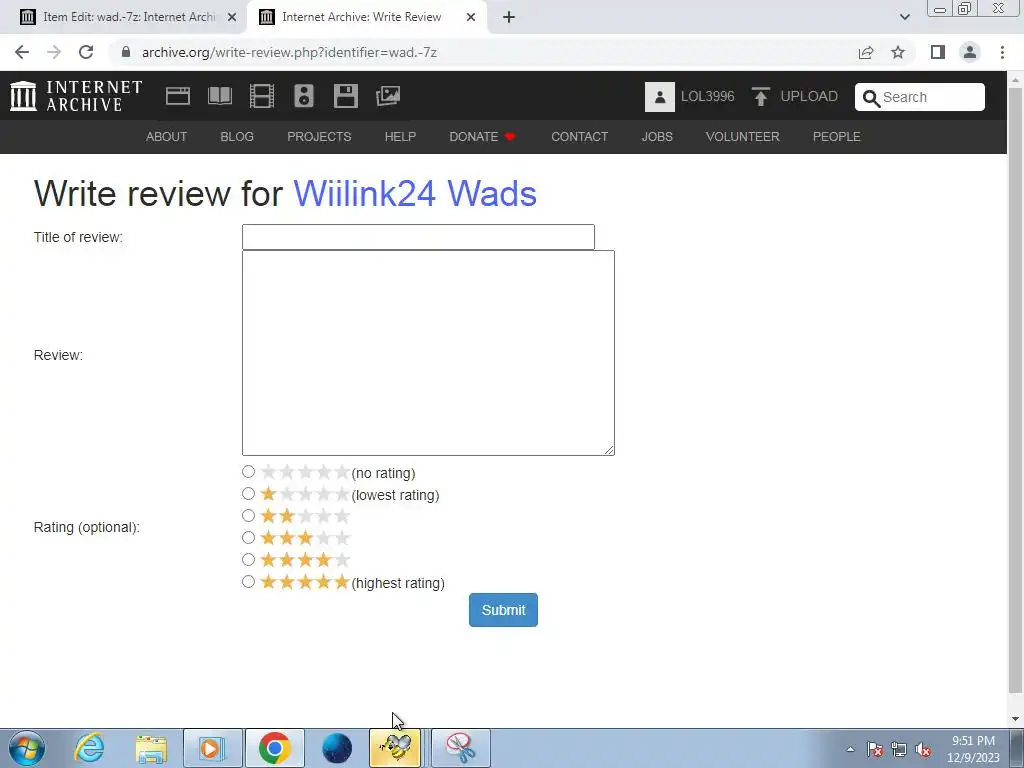1024x768 pixels.
Task: Expand the Chrome tab search chevron
Action: (x=904, y=17)
